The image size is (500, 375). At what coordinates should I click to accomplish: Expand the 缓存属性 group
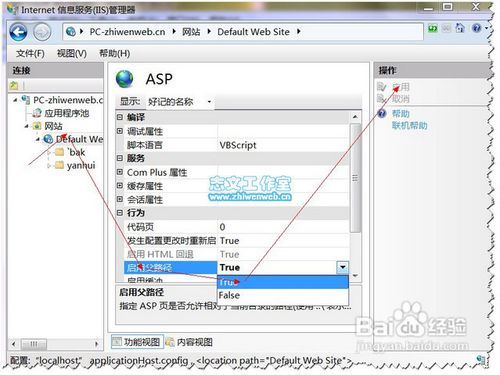point(120,186)
